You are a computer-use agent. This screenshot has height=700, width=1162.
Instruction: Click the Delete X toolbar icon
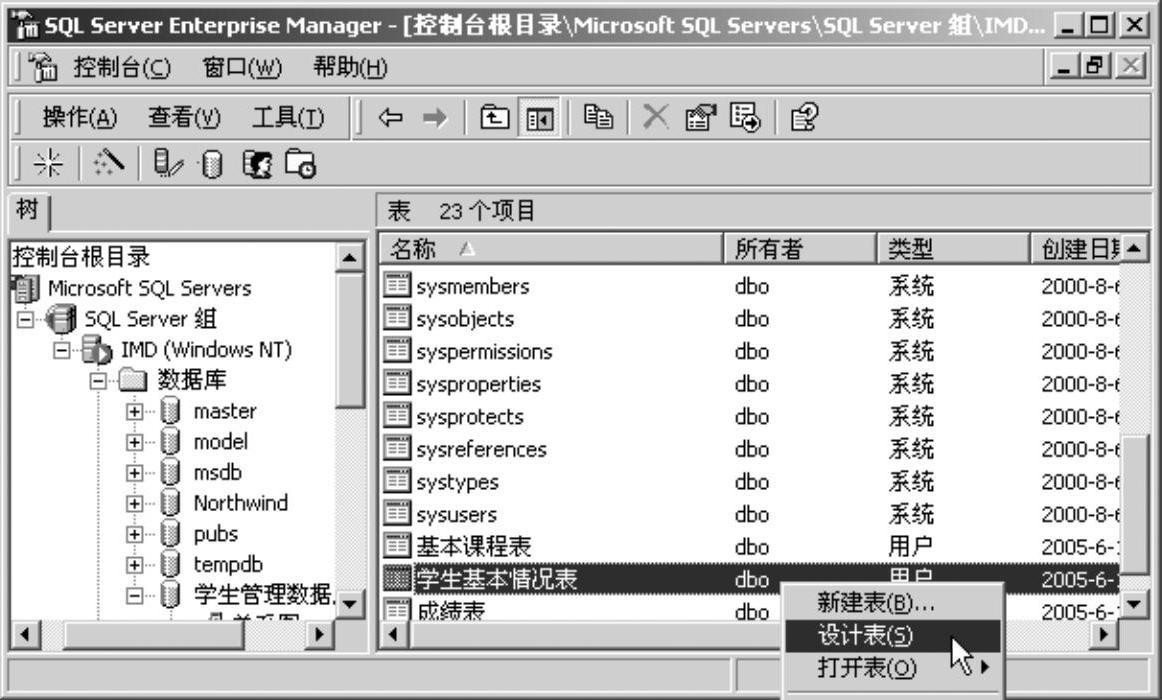coord(656,117)
